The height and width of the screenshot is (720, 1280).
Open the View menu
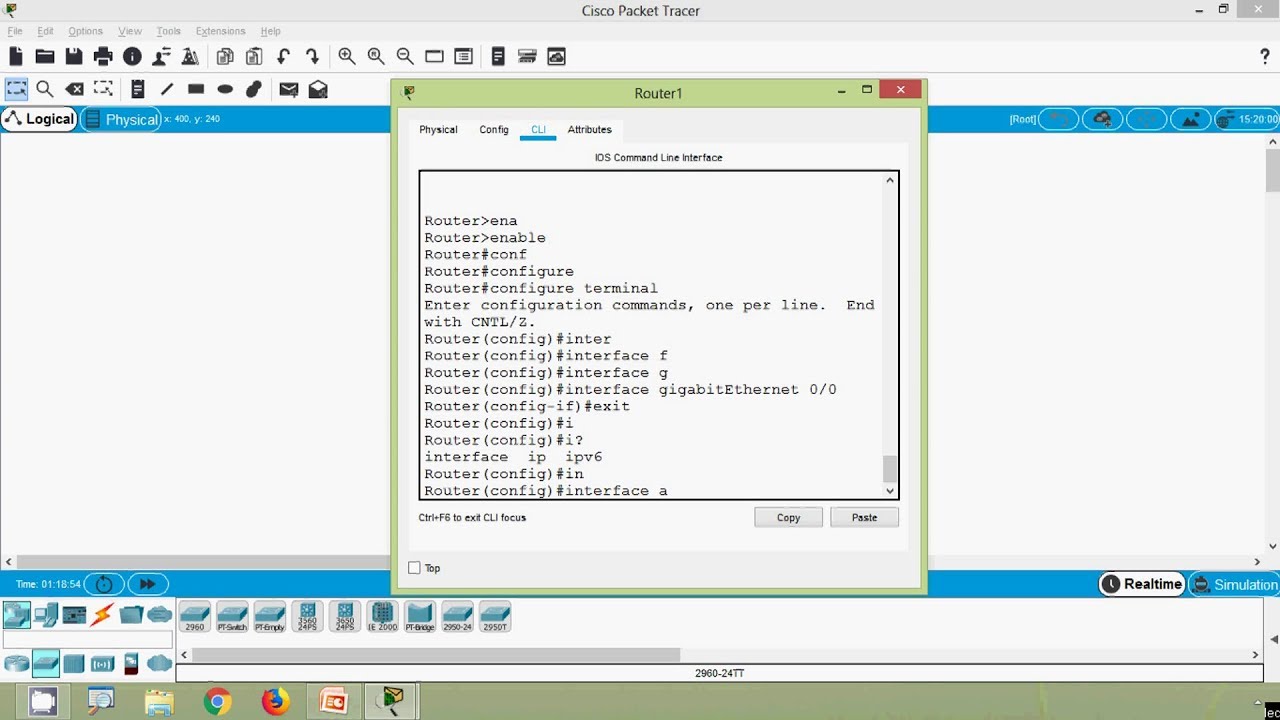click(x=130, y=31)
